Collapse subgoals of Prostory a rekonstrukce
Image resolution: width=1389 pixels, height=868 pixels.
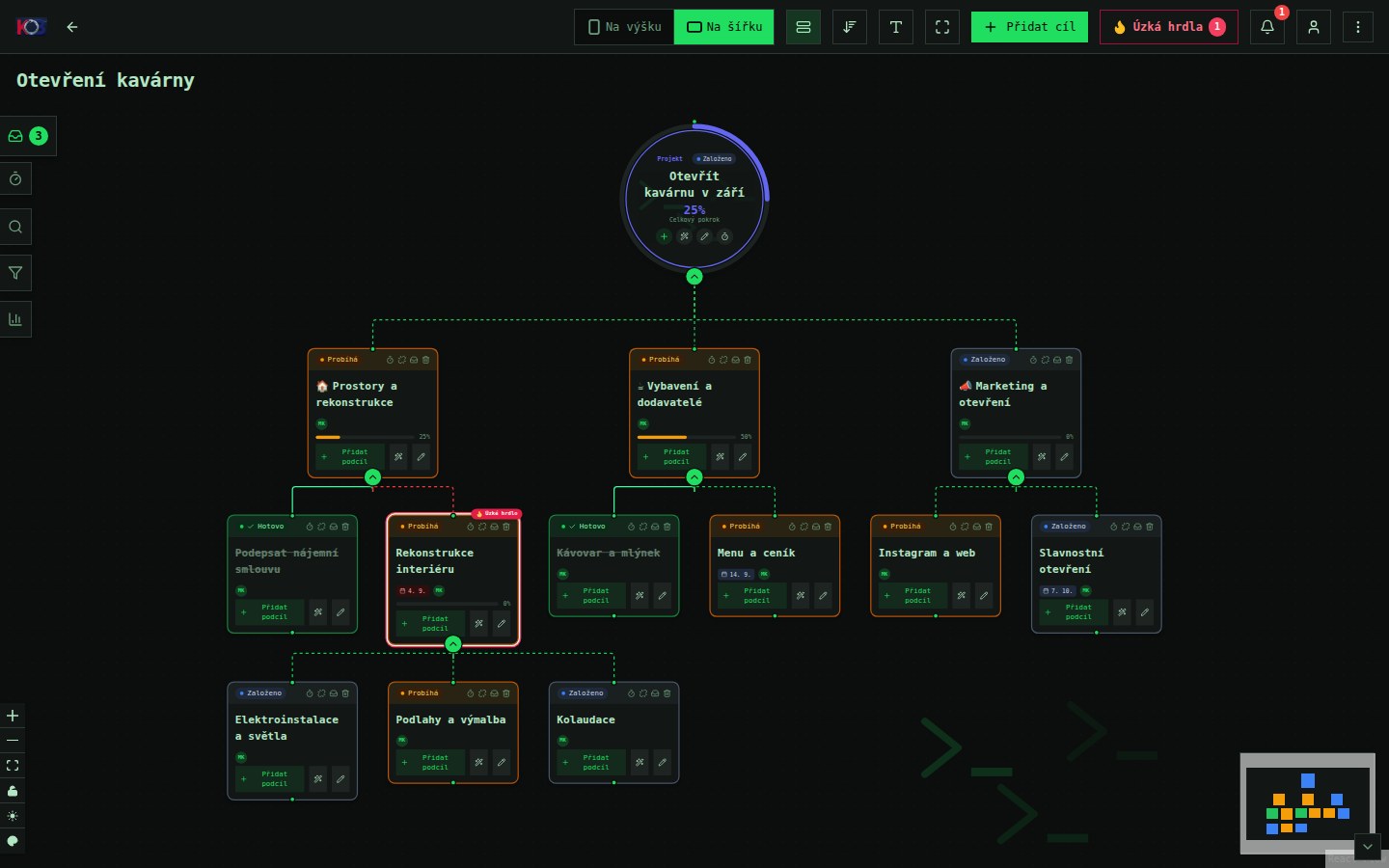[372, 477]
